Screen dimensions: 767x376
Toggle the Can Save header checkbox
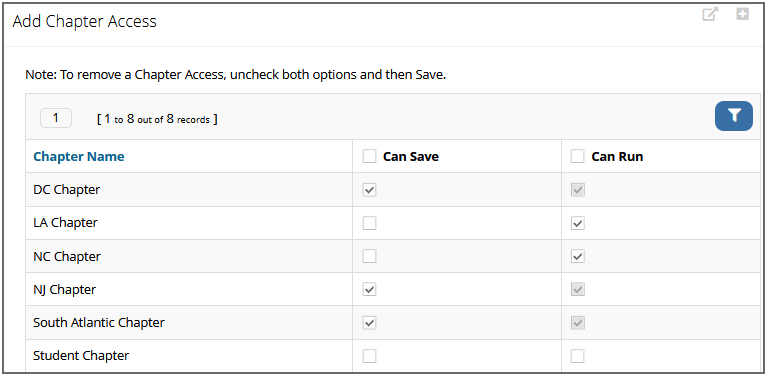(369, 156)
